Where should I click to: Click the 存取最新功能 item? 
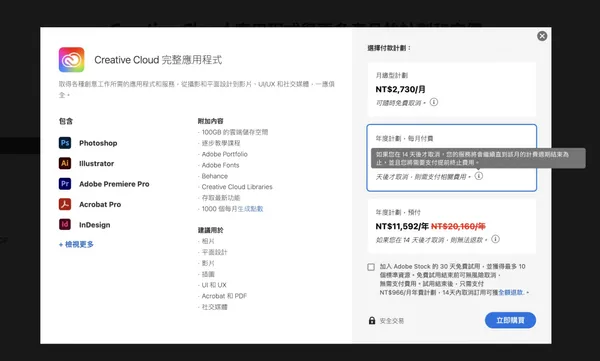click(x=221, y=198)
